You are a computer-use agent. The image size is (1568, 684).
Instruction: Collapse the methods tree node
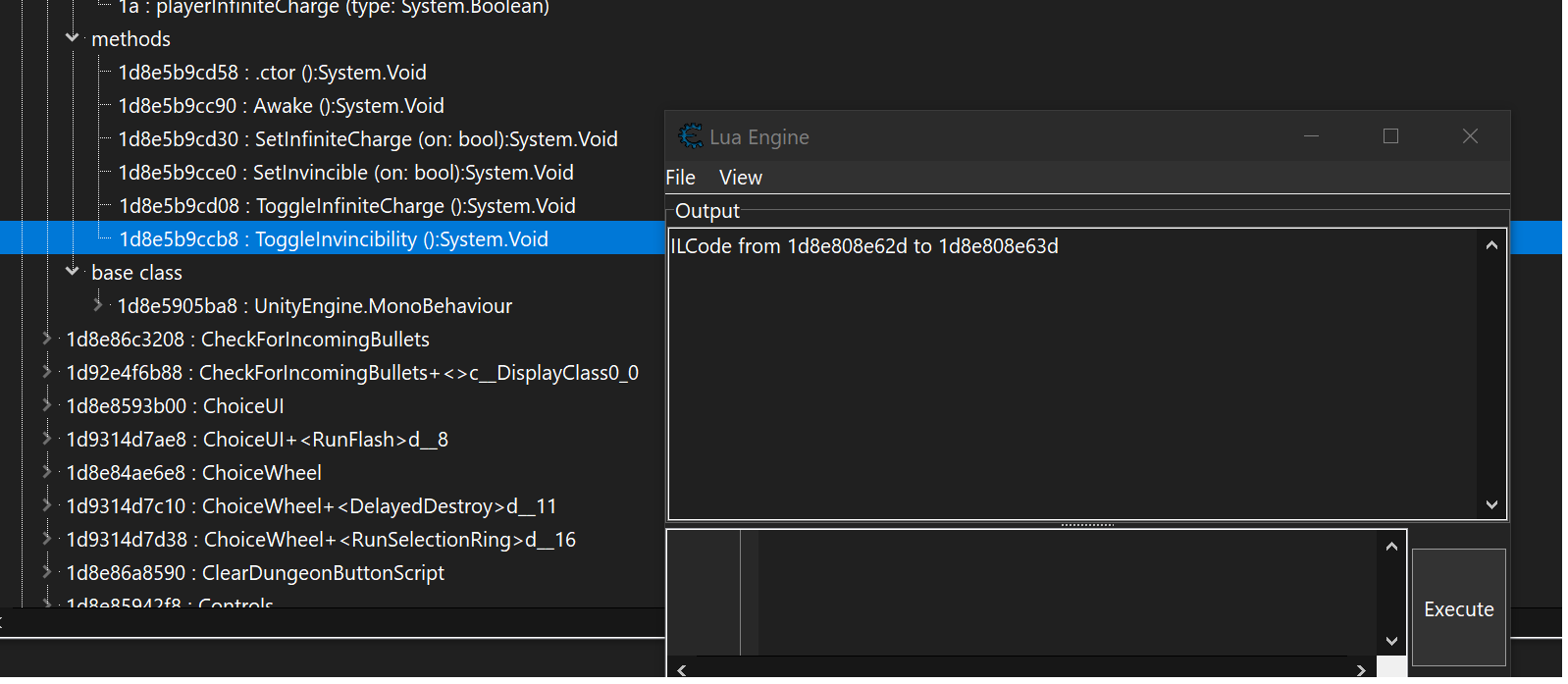point(72,38)
